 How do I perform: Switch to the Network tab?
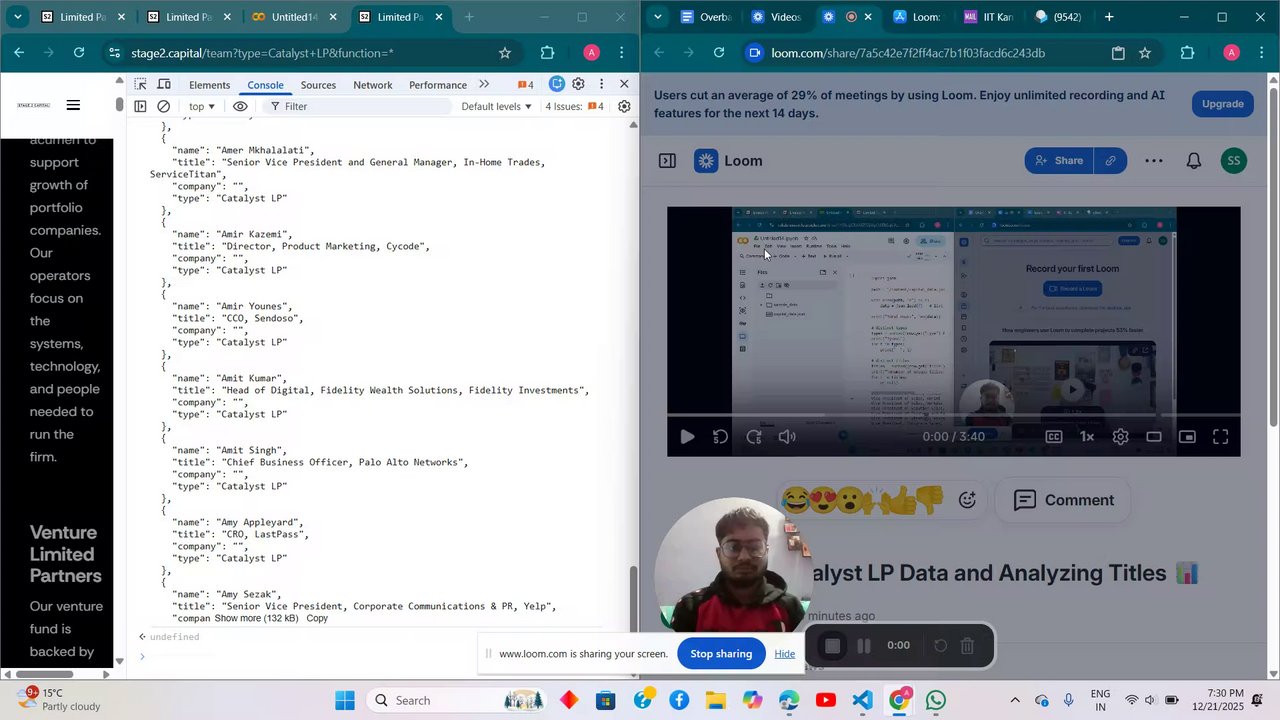coord(372,85)
